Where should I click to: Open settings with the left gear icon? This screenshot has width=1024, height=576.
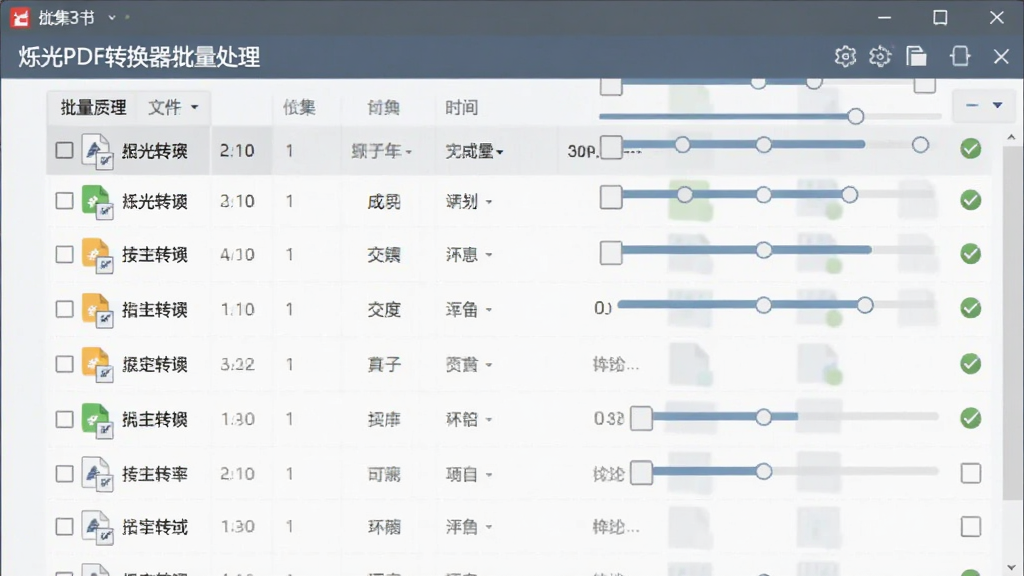[845, 57]
